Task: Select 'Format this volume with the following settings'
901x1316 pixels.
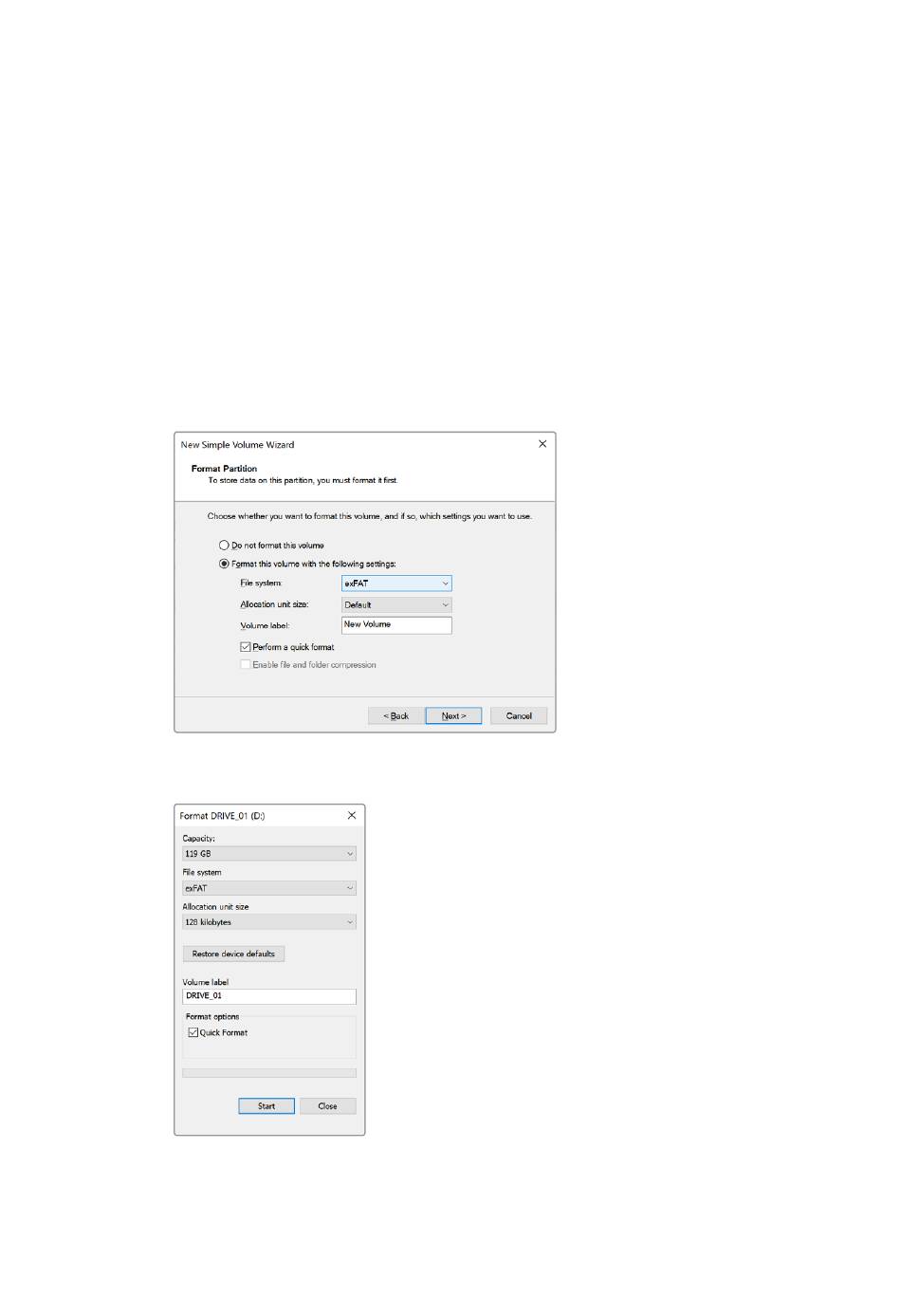Action: 224,564
